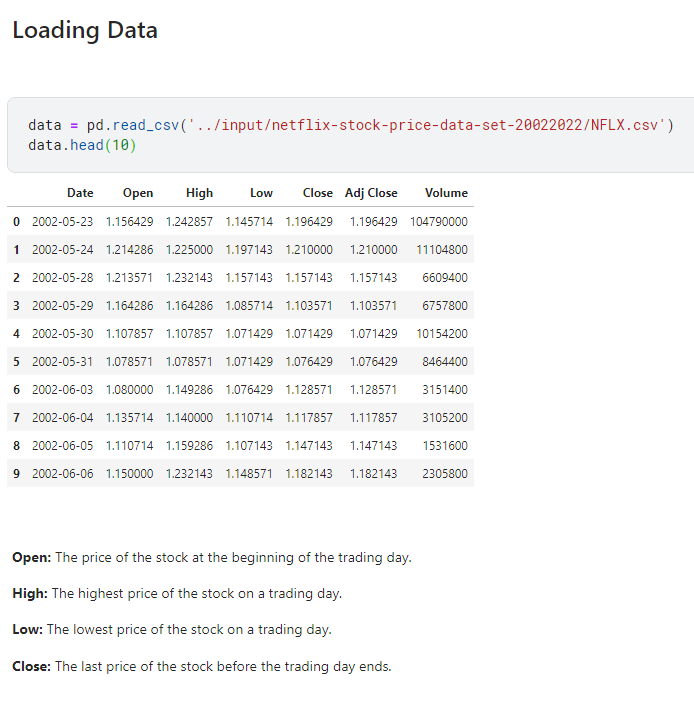Click the data.head(10) code line
The image size is (694, 717).
tap(82, 145)
